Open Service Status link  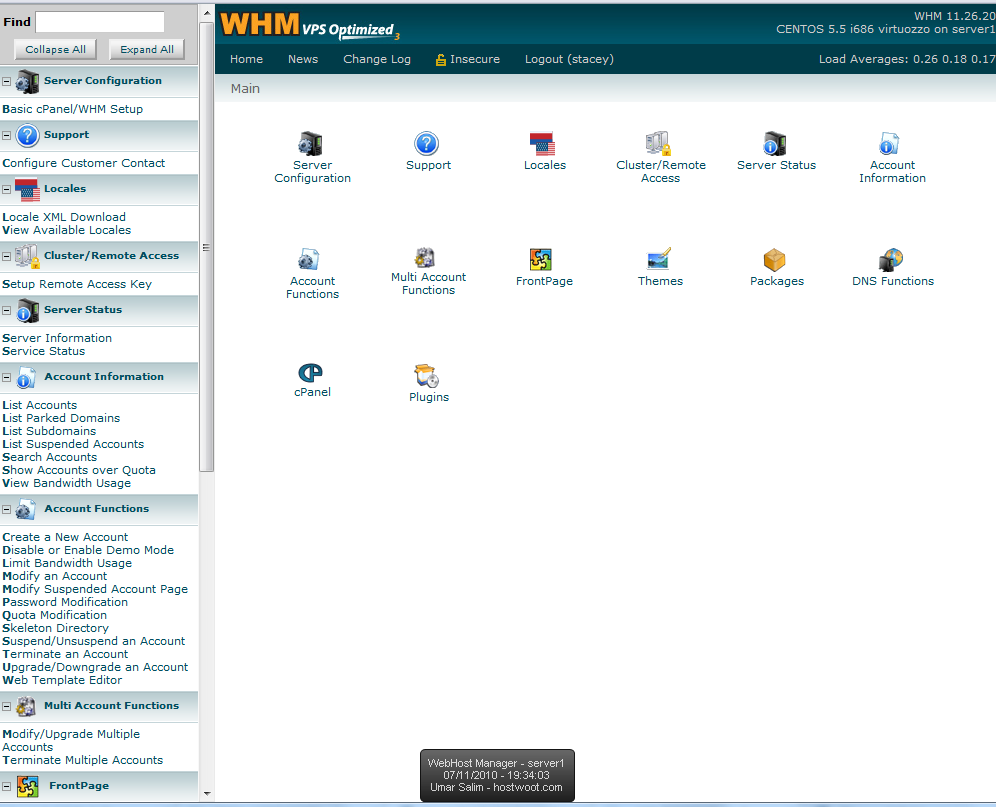(x=43, y=351)
